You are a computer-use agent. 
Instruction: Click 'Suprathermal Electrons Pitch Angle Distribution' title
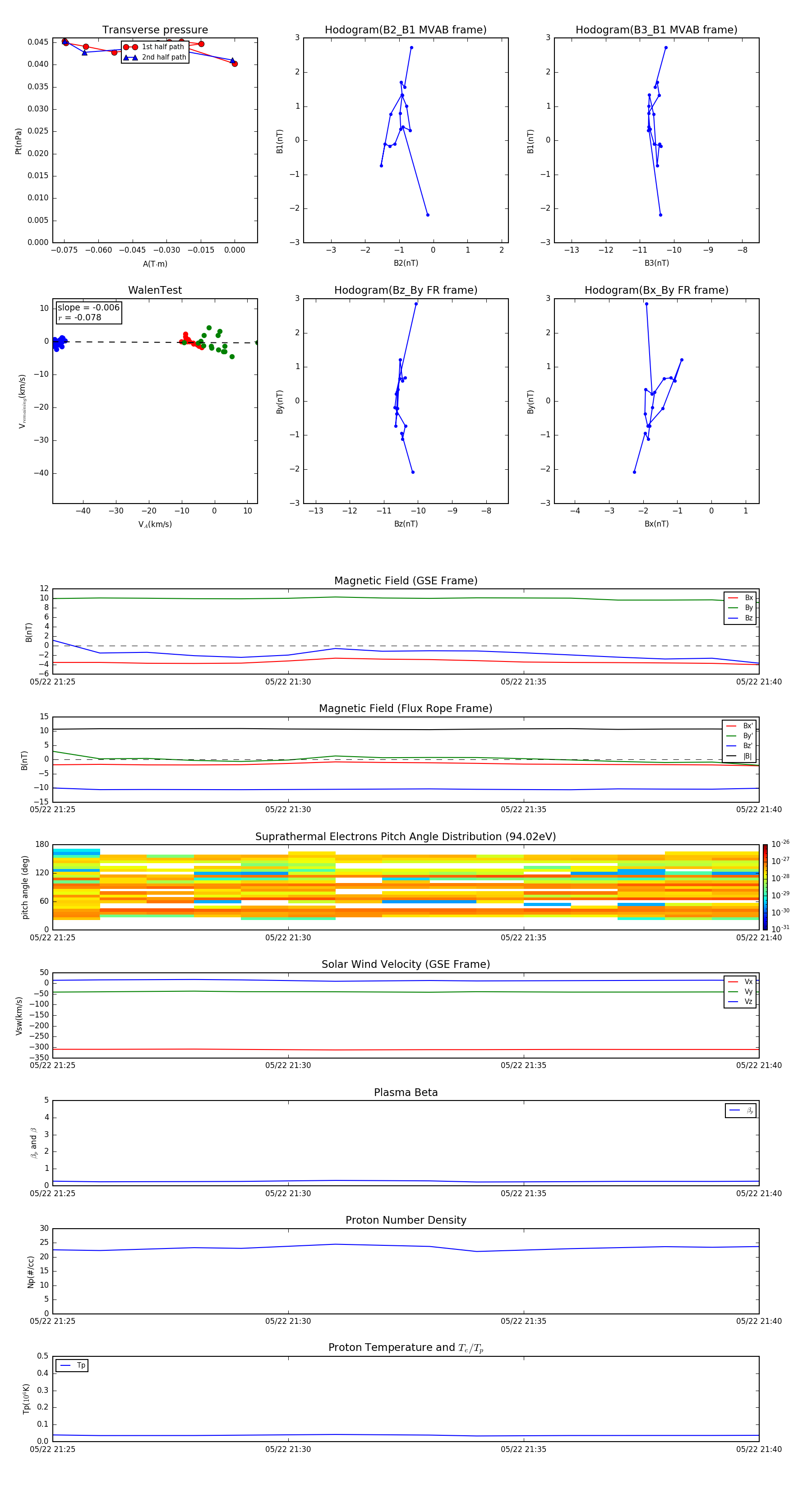[x=406, y=837]
